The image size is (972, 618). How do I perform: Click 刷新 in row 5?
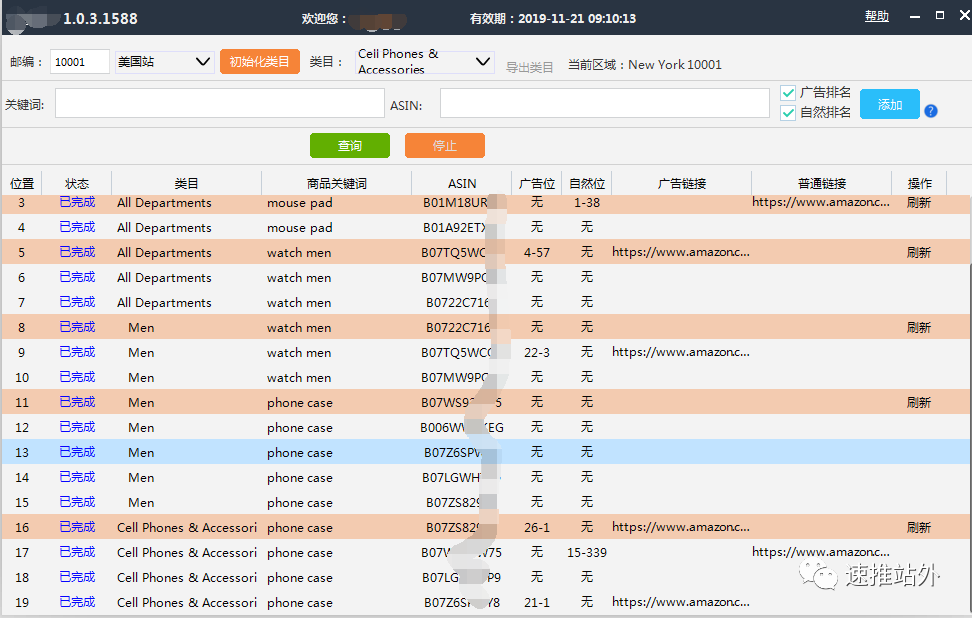pos(918,253)
